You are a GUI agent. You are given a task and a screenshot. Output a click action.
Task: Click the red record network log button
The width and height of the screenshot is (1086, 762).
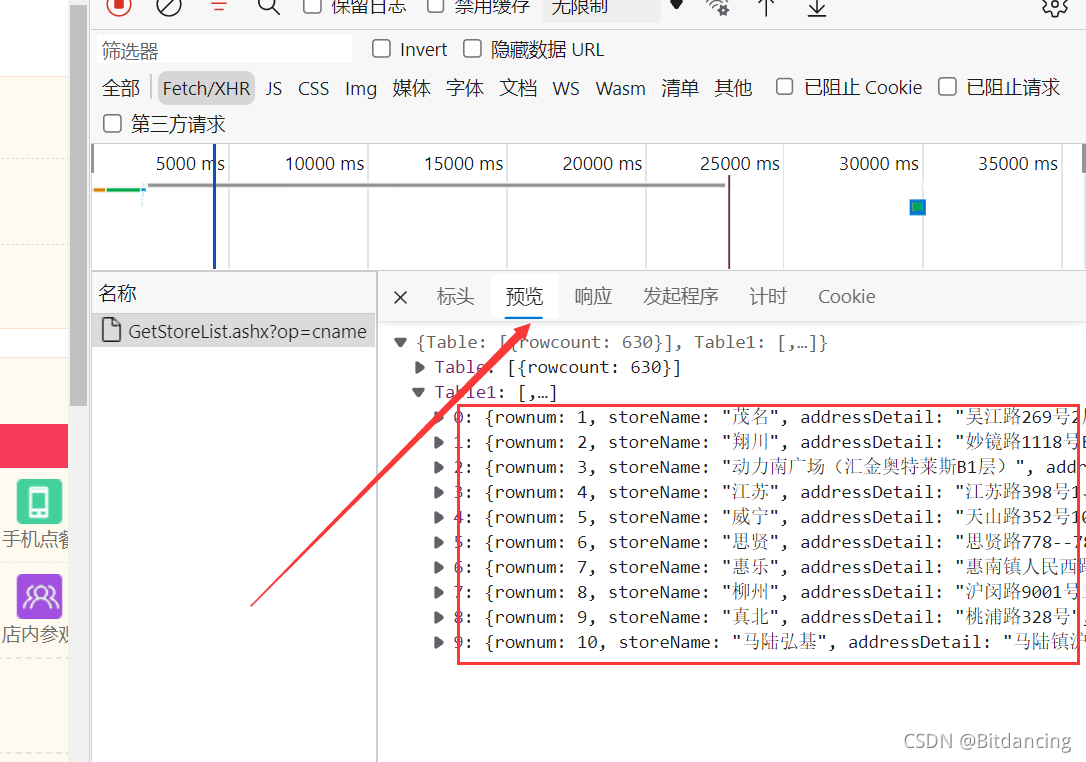pyautogui.click(x=119, y=5)
